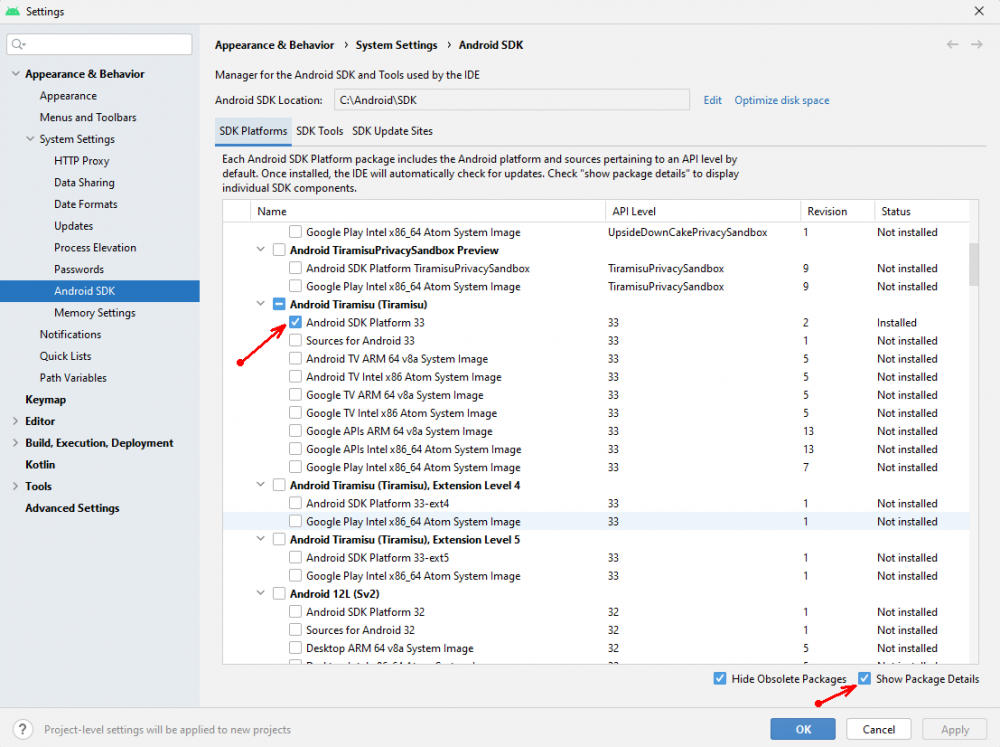Viewport: 1000px width, 747px height.
Task: Click the Edit SDK location link
Action: point(712,100)
